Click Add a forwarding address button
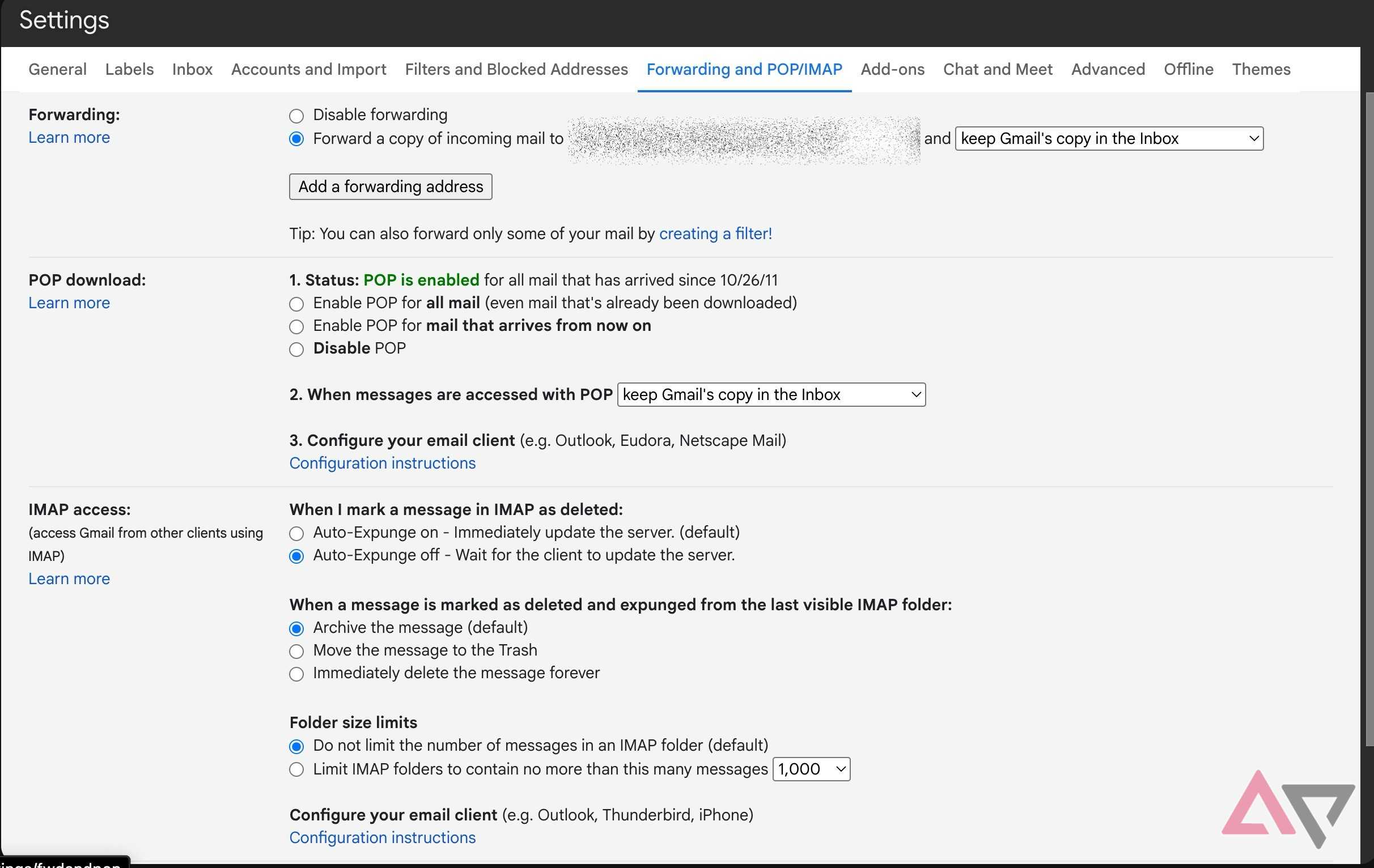Screen dimensions: 1374x868 (391, 186)
